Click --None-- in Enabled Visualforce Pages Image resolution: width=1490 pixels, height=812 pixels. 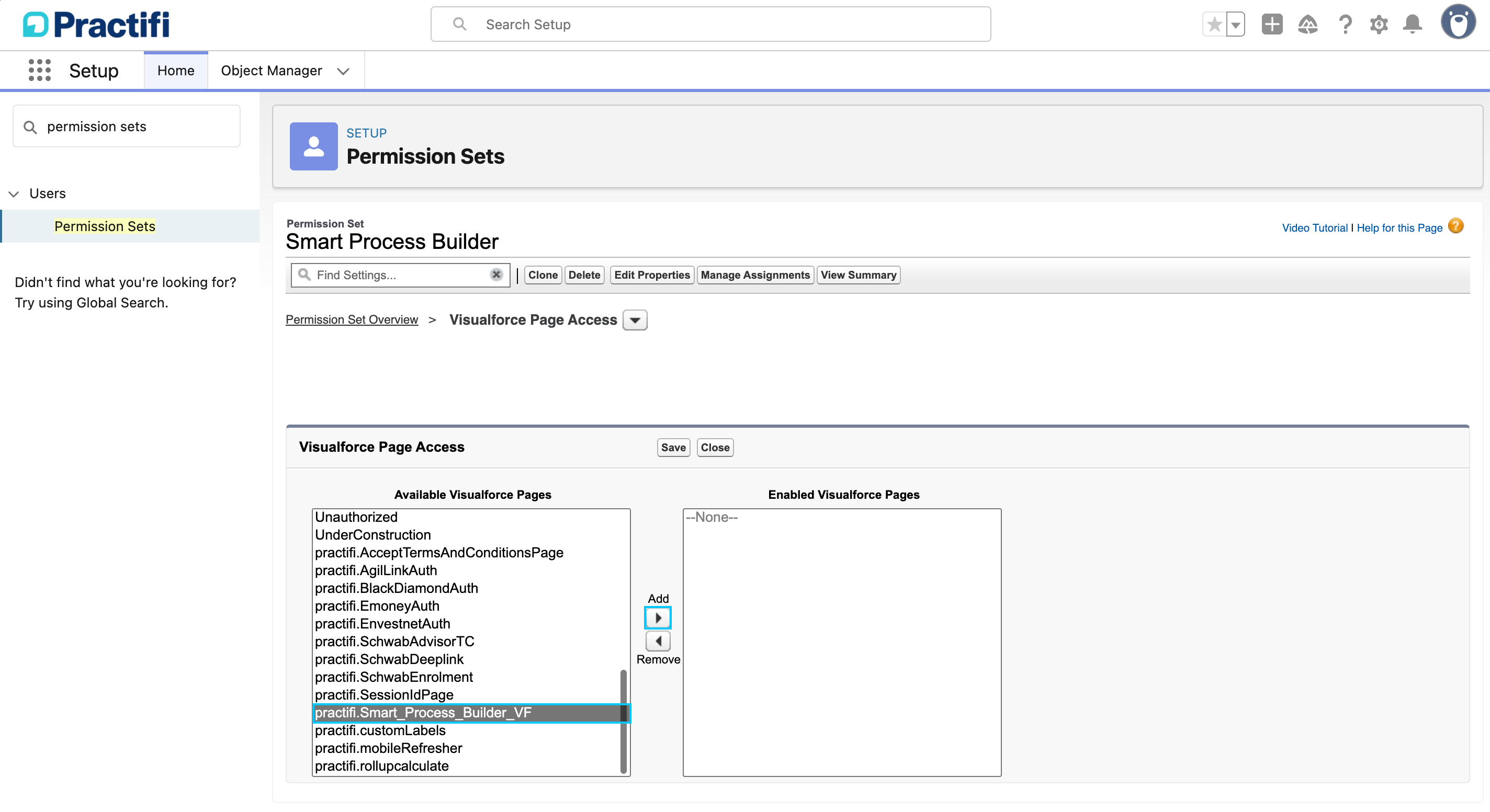(x=842, y=517)
